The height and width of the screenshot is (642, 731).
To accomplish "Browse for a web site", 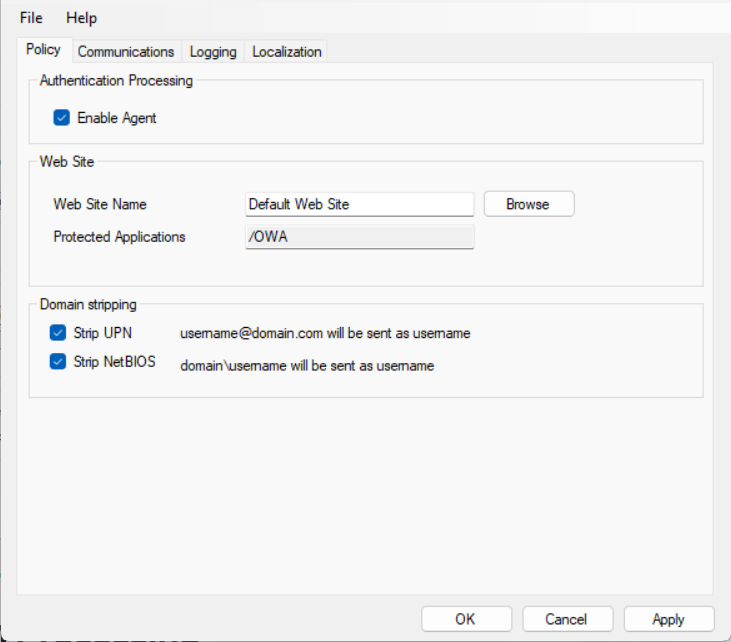I will click(529, 204).
